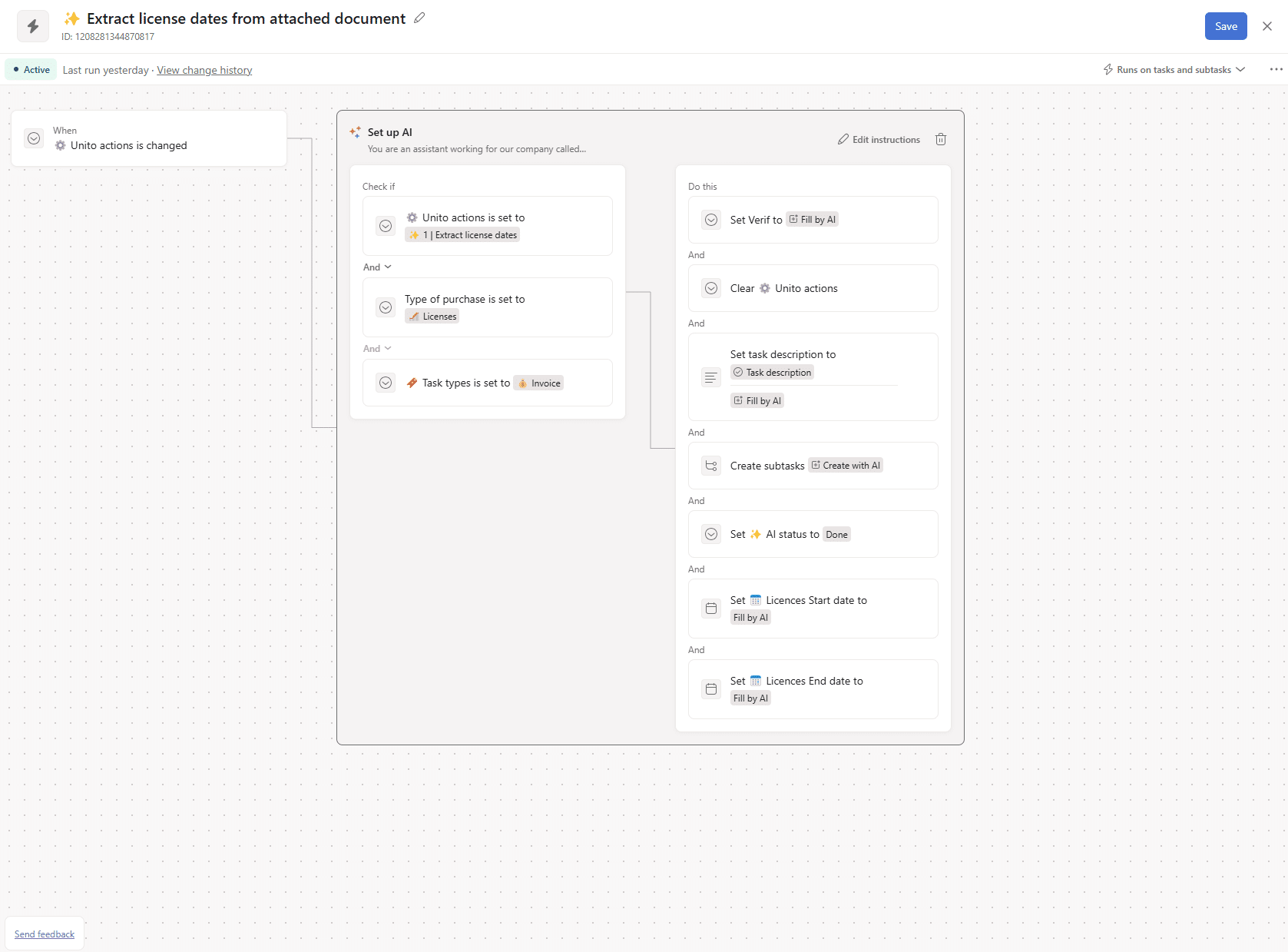Open Runs on tasks and subtasks dropdown

1174,70
